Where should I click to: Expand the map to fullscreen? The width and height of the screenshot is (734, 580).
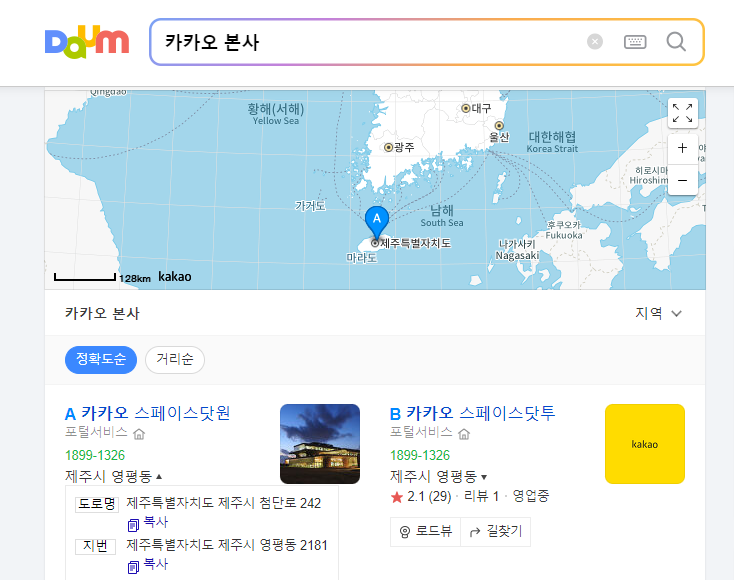click(683, 113)
